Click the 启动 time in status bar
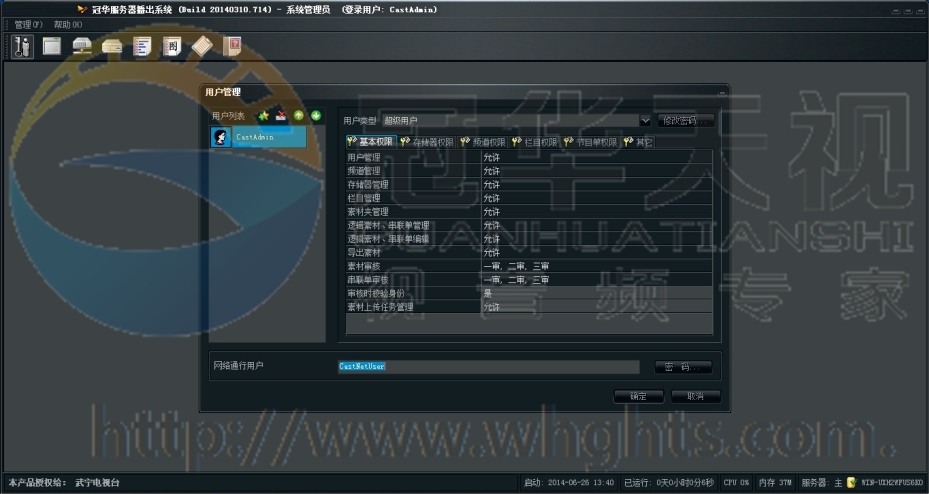 (569, 483)
